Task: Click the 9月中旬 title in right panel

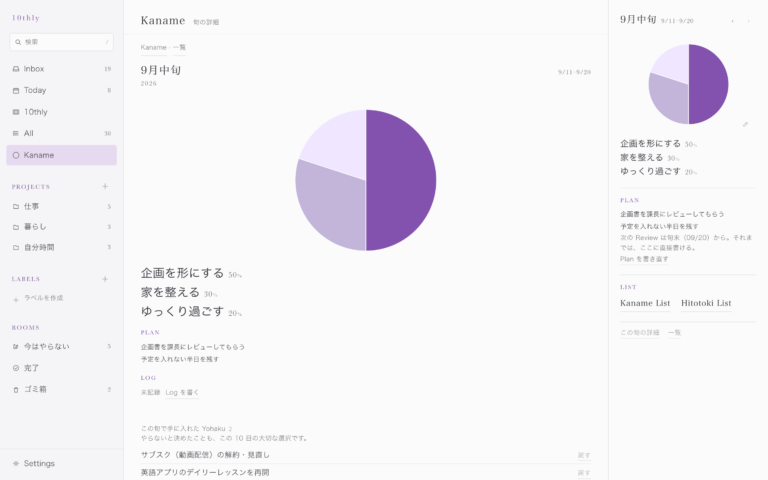Action: click(x=638, y=20)
